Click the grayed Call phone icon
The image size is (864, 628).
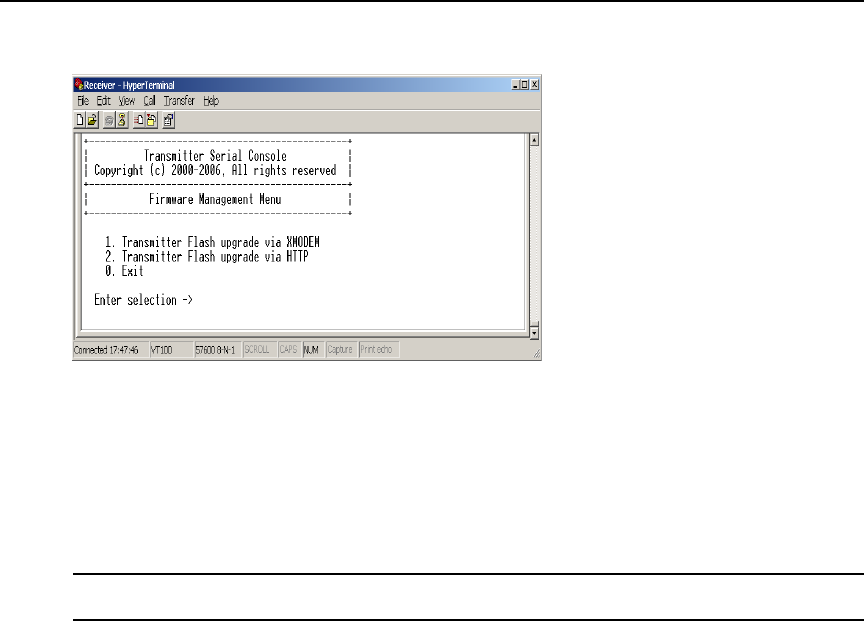tap(109, 120)
